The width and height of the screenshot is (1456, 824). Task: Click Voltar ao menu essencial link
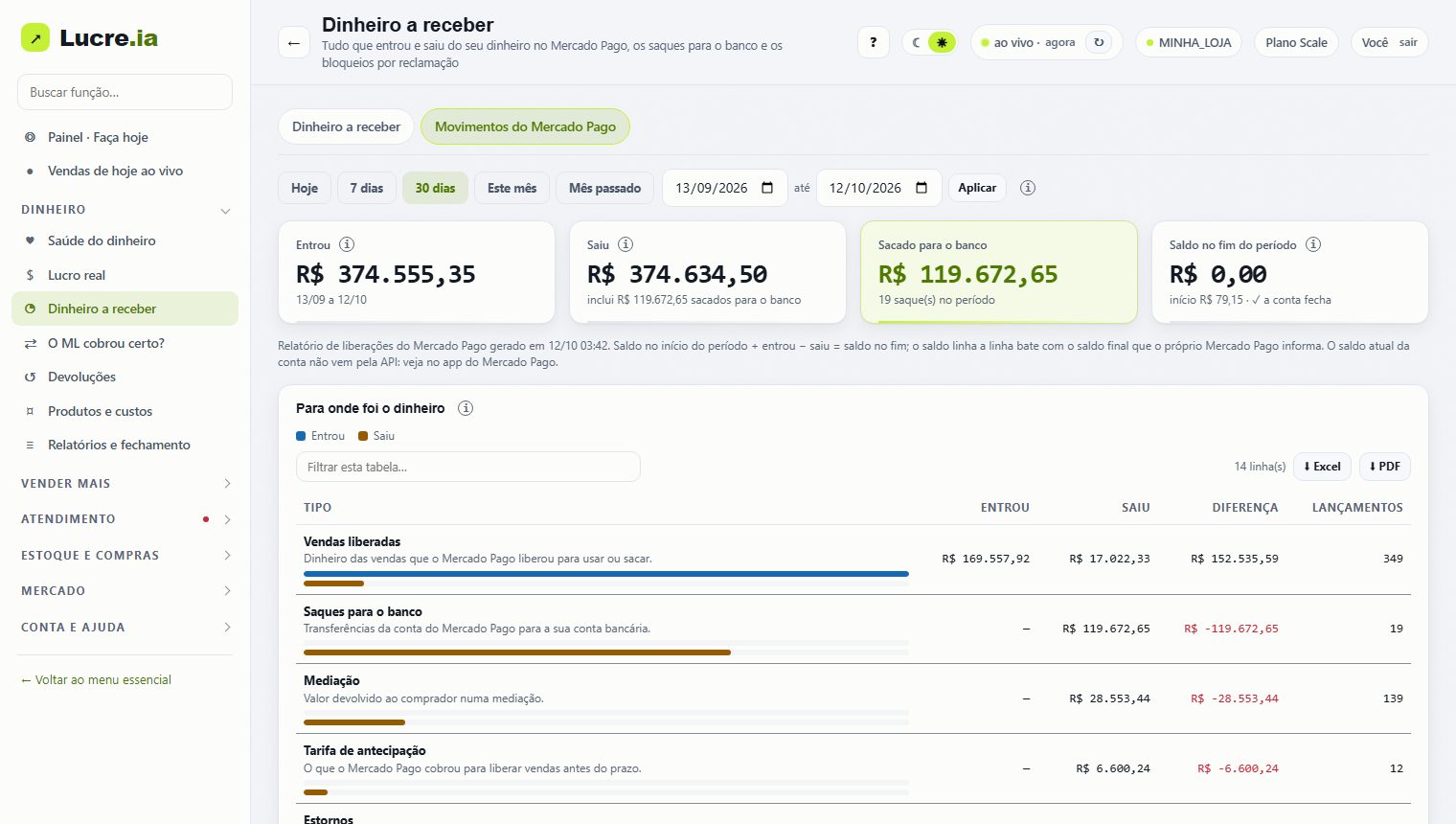click(96, 679)
